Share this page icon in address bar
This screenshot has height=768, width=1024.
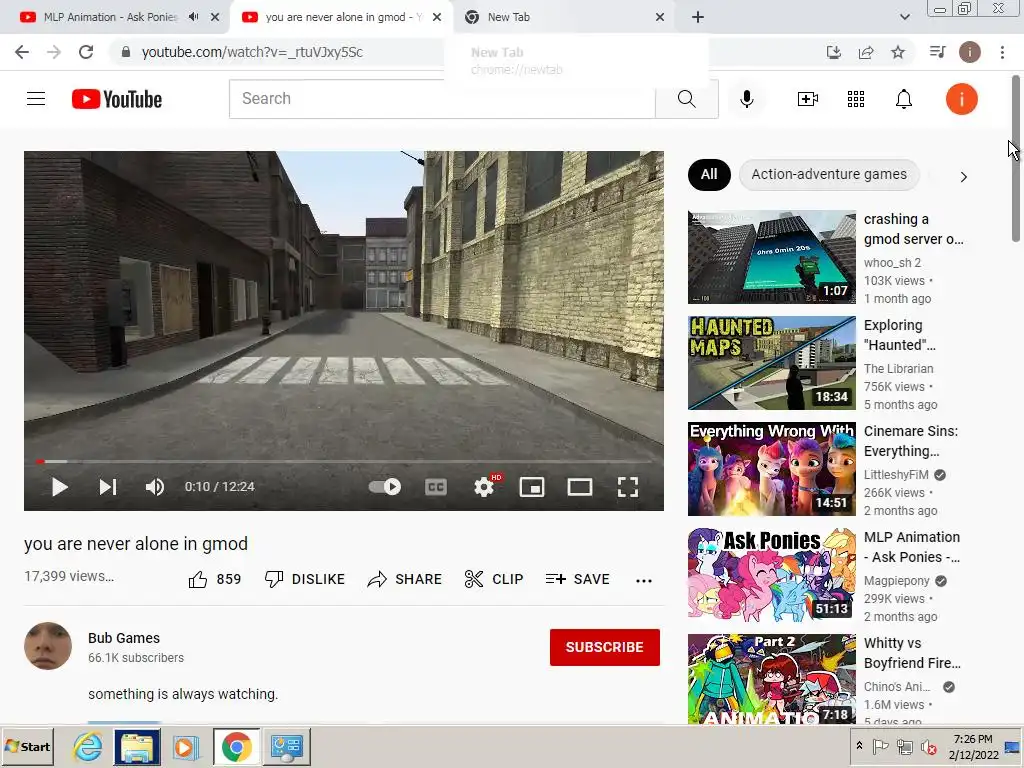coord(866,52)
